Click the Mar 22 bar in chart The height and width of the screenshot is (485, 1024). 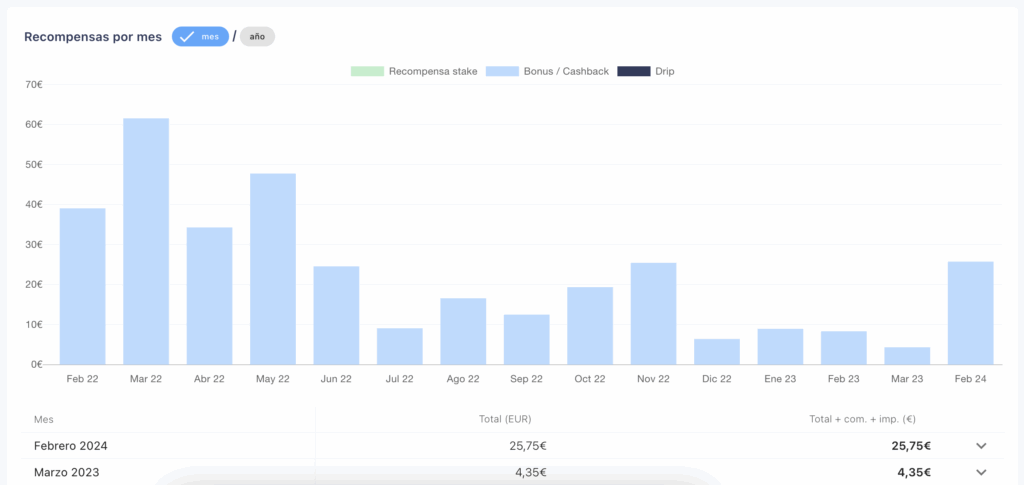tap(146, 242)
